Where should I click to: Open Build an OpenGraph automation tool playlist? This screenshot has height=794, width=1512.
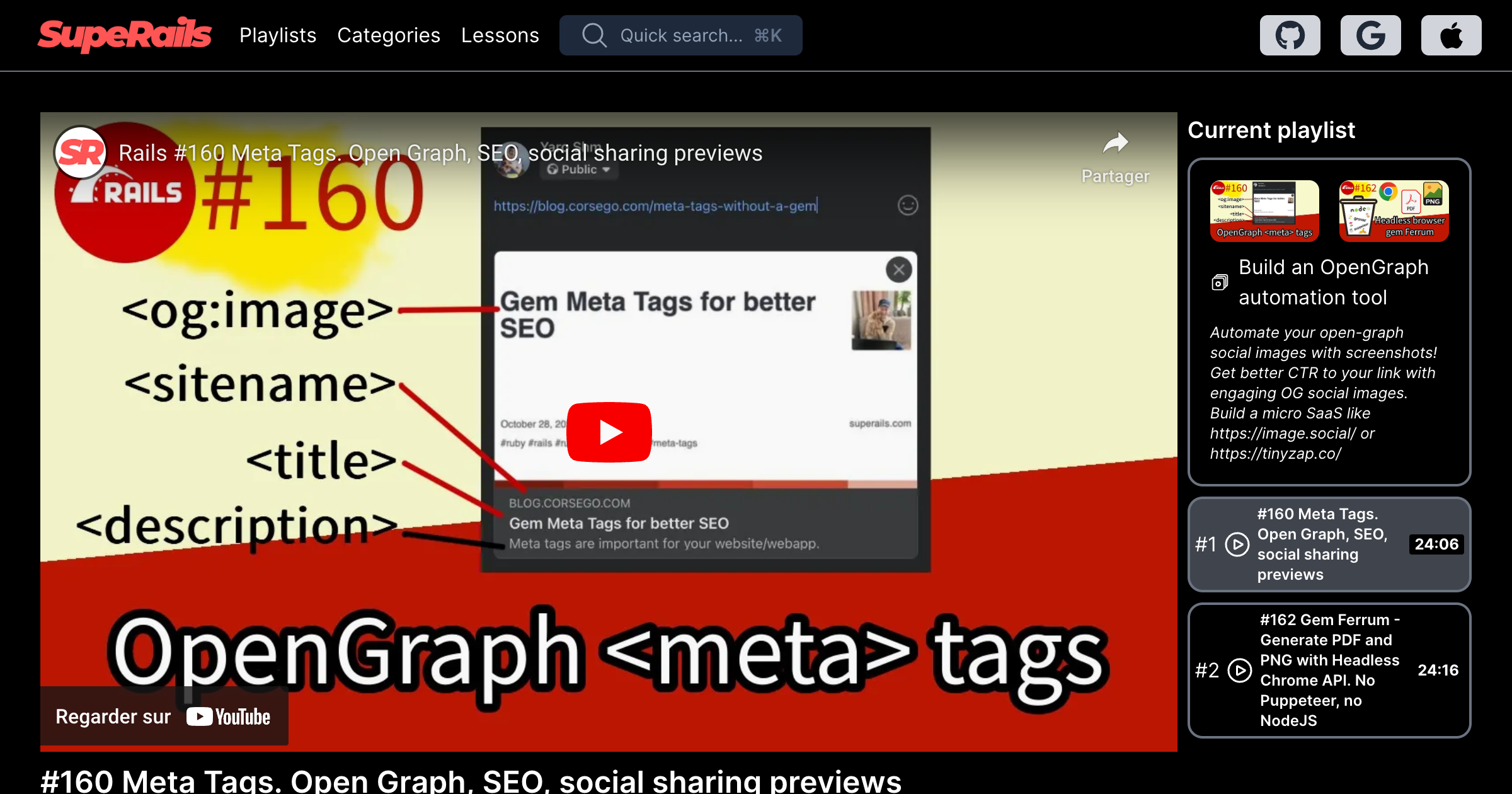[1333, 282]
